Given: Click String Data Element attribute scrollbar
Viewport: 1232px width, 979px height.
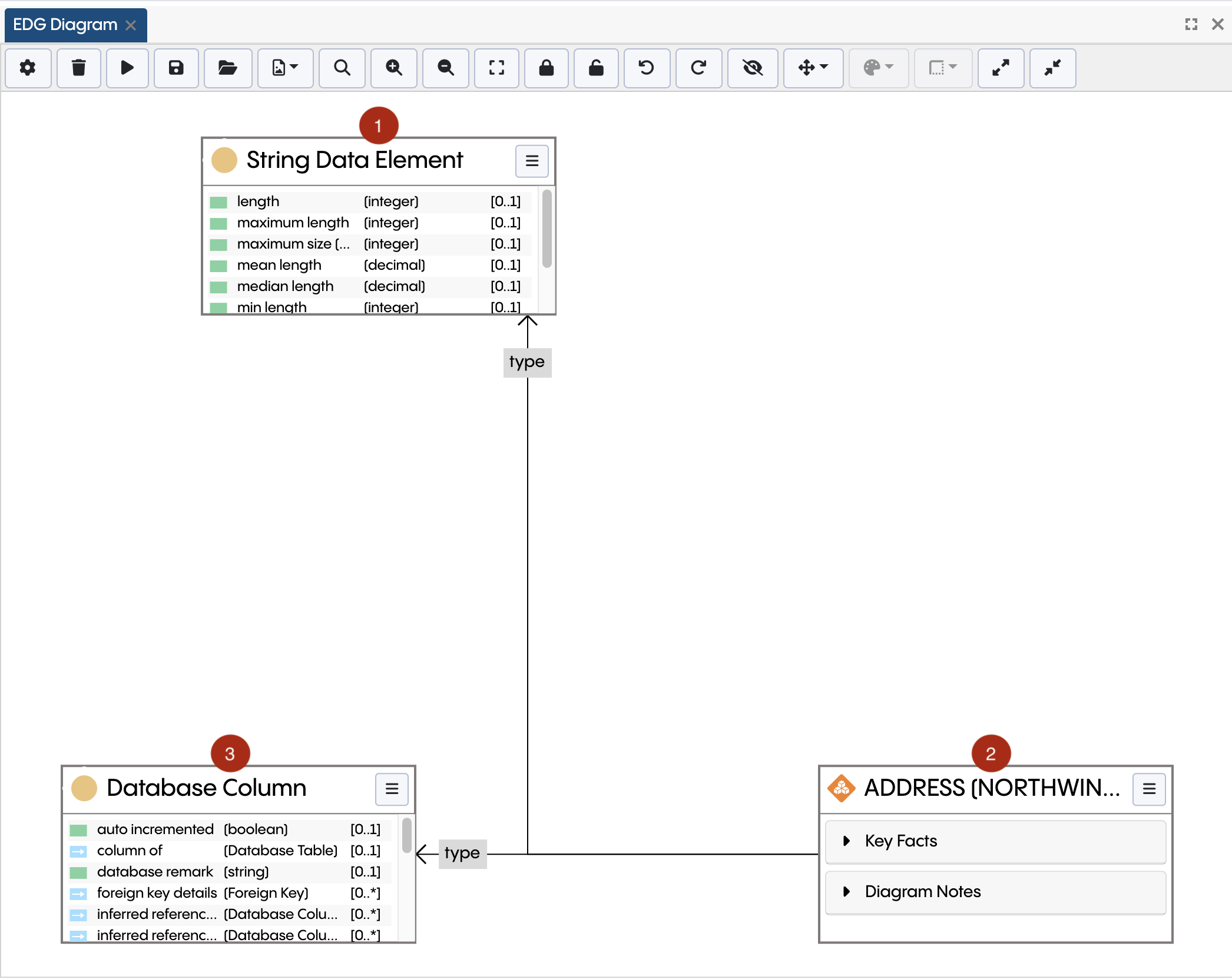Looking at the screenshot, I should [x=547, y=230].
